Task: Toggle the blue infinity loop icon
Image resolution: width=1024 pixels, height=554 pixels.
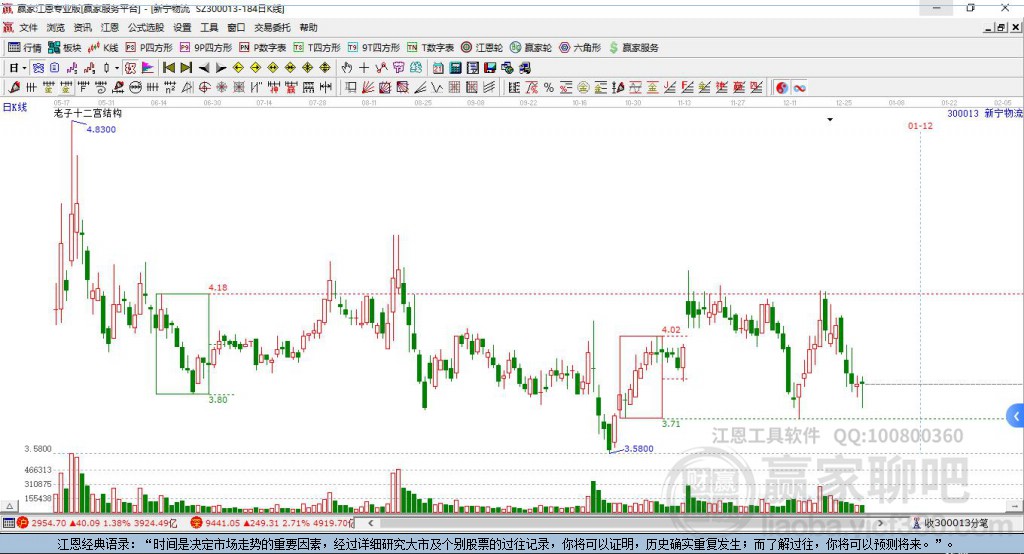Action: click(800, 87)
